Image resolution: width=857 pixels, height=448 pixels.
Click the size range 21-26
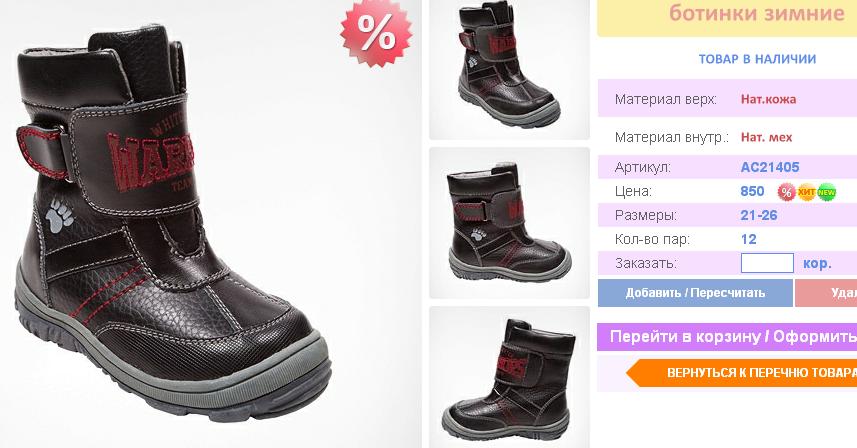[759, 215]
